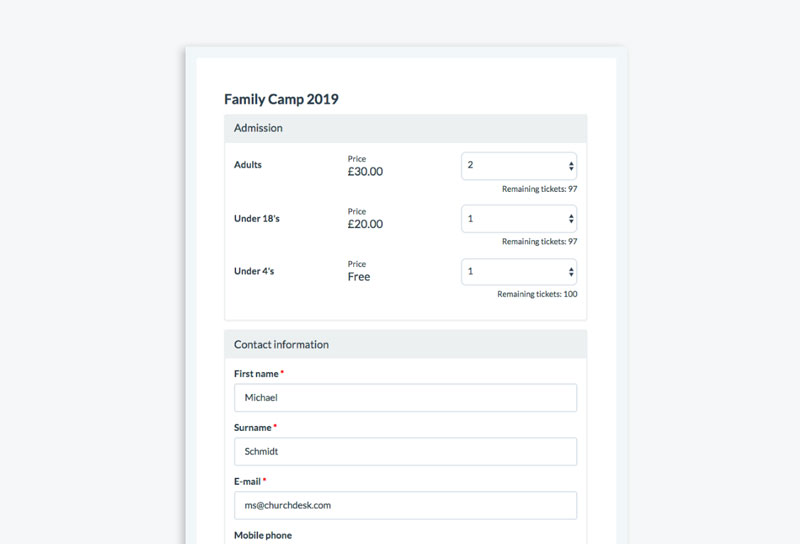Open the Under 4's ticket quantity dropdown
This screenshot has width=800, height=544.
[x=518, y=272]
